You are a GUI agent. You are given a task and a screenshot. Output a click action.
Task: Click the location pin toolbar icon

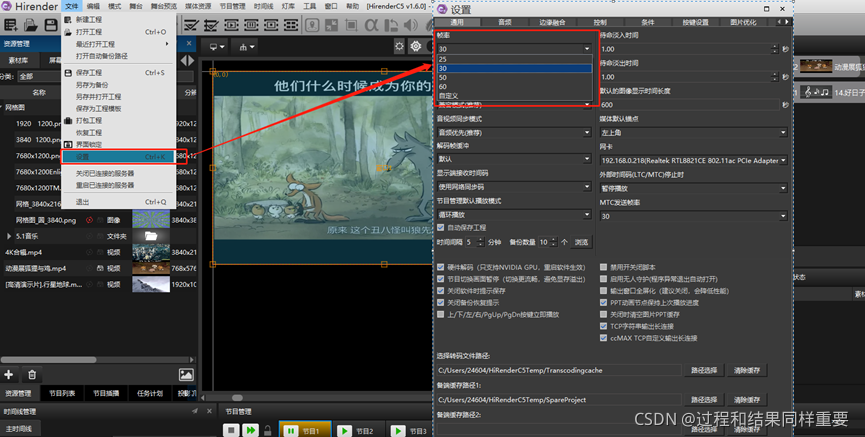312,25
